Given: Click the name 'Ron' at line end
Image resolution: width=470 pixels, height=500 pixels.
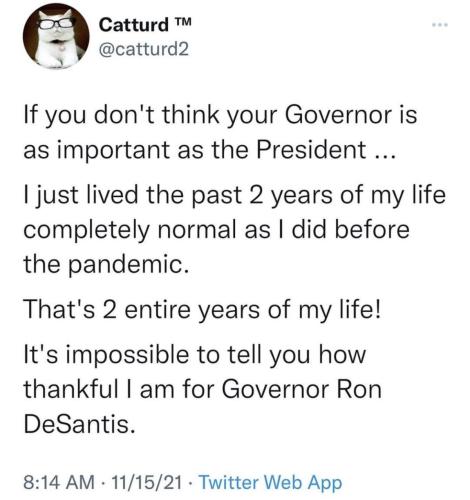Looking at the screenshot, I should point(359,390).
